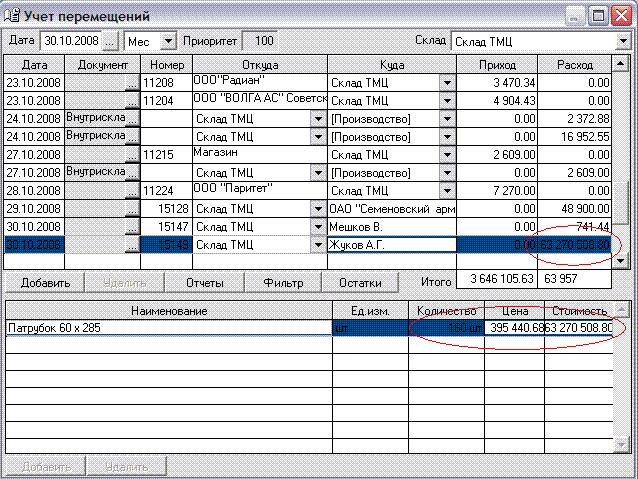Screen dimensions: 638x479
Task: Click ellipsis button in selected row 15149
Action: (x=130, y=245)
